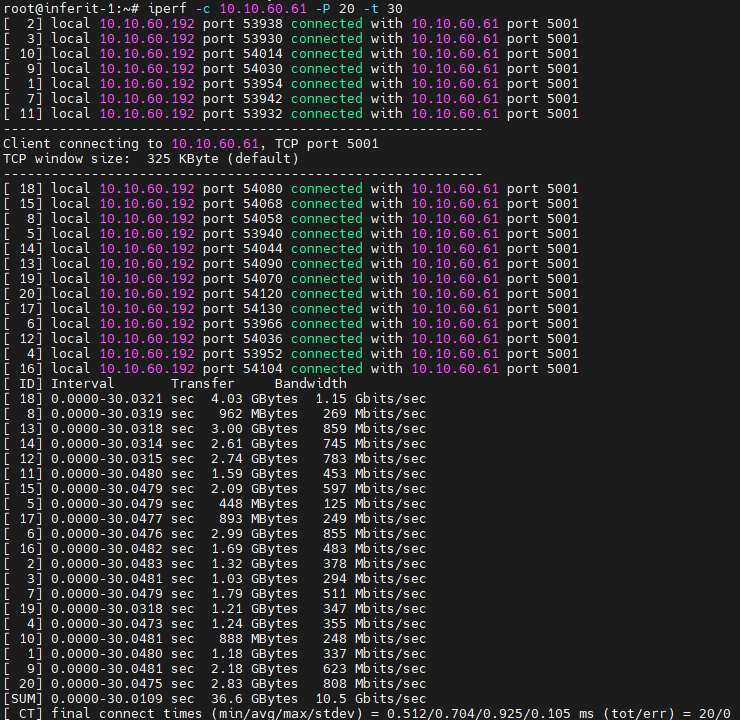Click port 53966 in connection 6 row
Image resolution: width=740 pixels, height=720 pixels.
(x=263, y=324)
